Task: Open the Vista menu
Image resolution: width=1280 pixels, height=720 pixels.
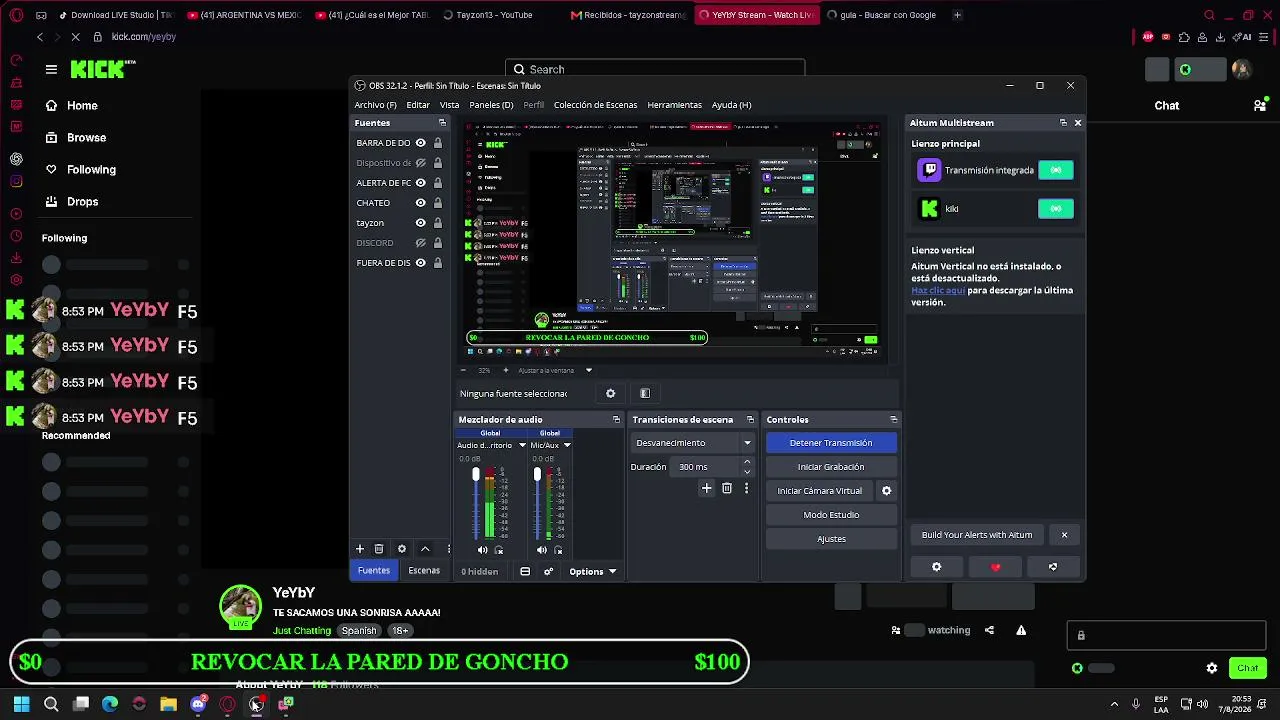Action: tap(450, 105)
